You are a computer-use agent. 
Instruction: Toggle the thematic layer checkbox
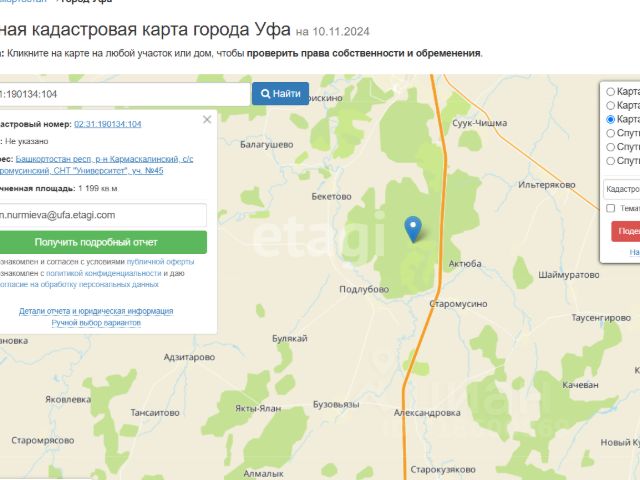[611, 208]
